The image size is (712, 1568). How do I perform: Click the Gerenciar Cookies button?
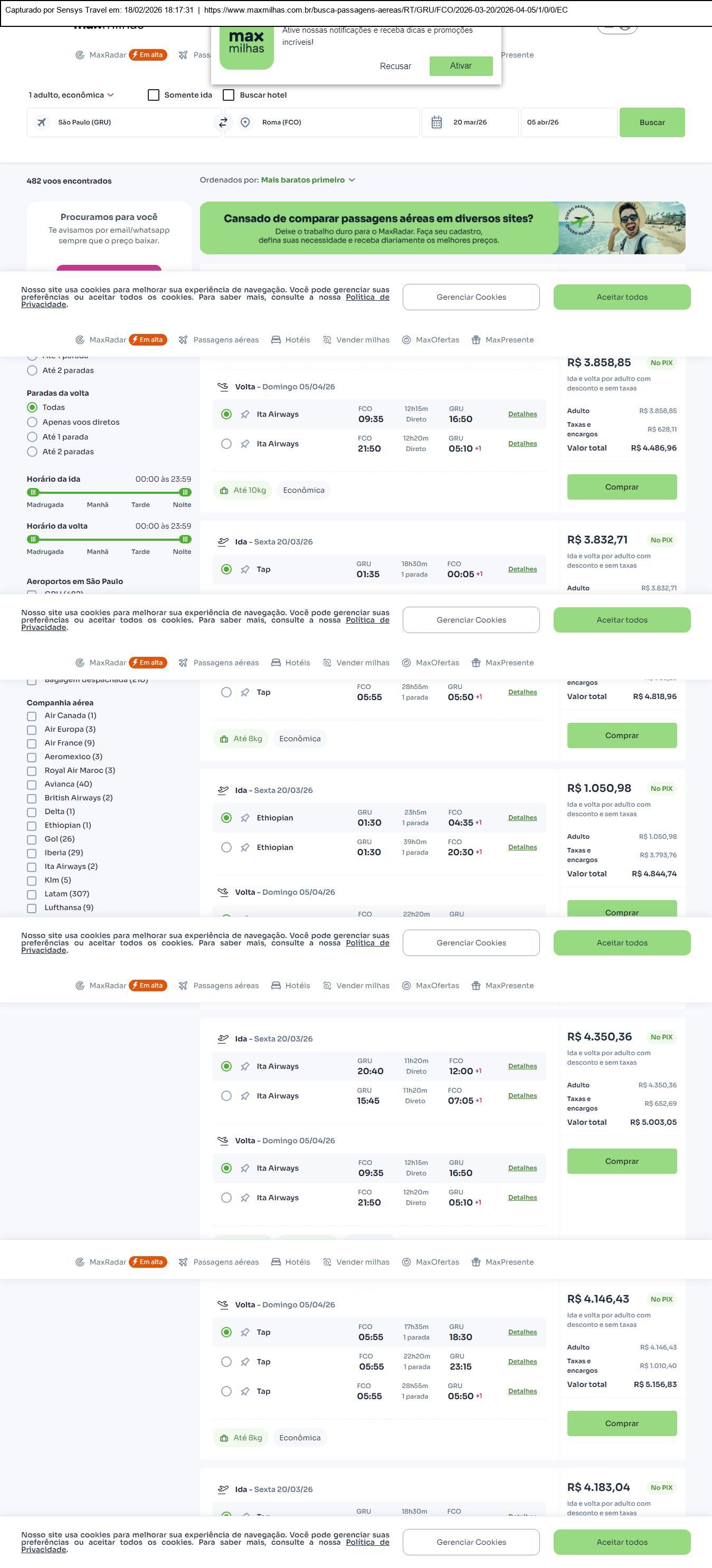coord(471,297)
